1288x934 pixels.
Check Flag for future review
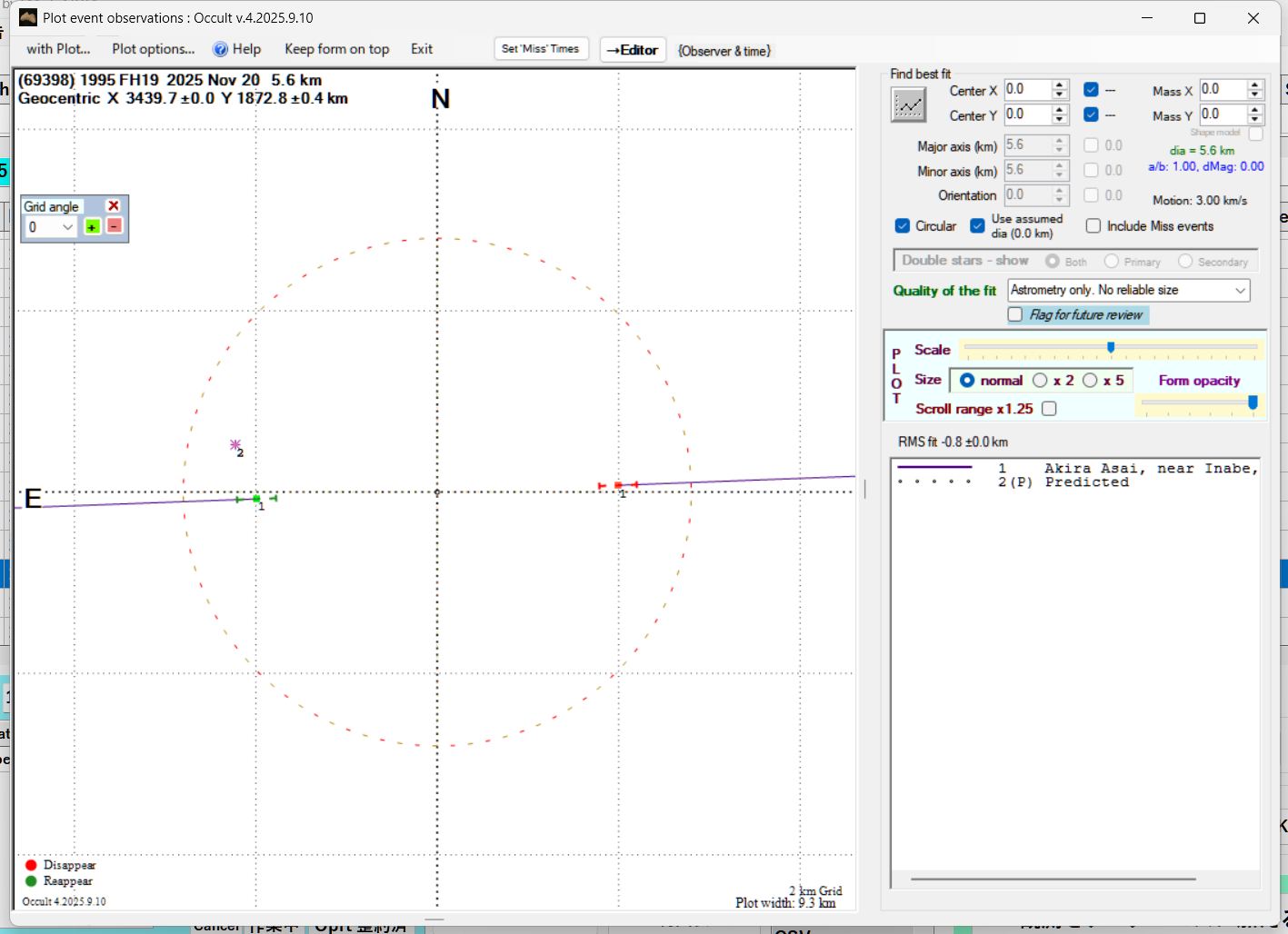[x=1015, y=314]
